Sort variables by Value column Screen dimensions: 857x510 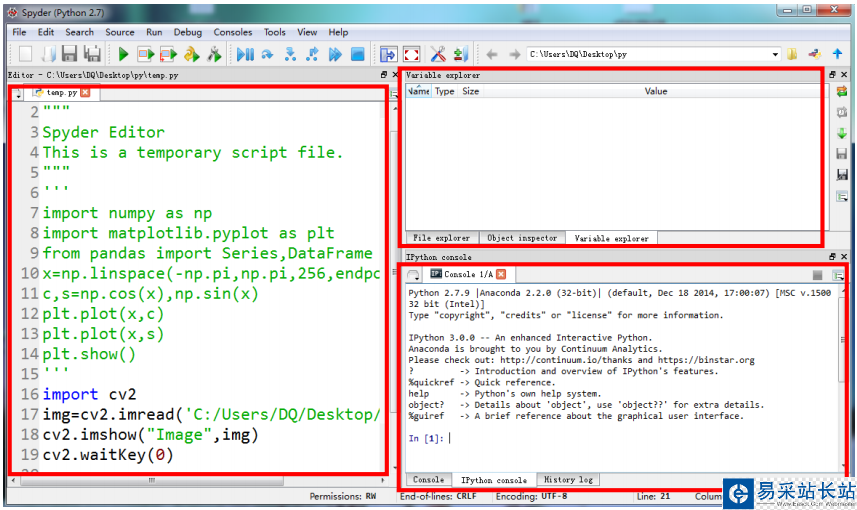tap(655, 91)
